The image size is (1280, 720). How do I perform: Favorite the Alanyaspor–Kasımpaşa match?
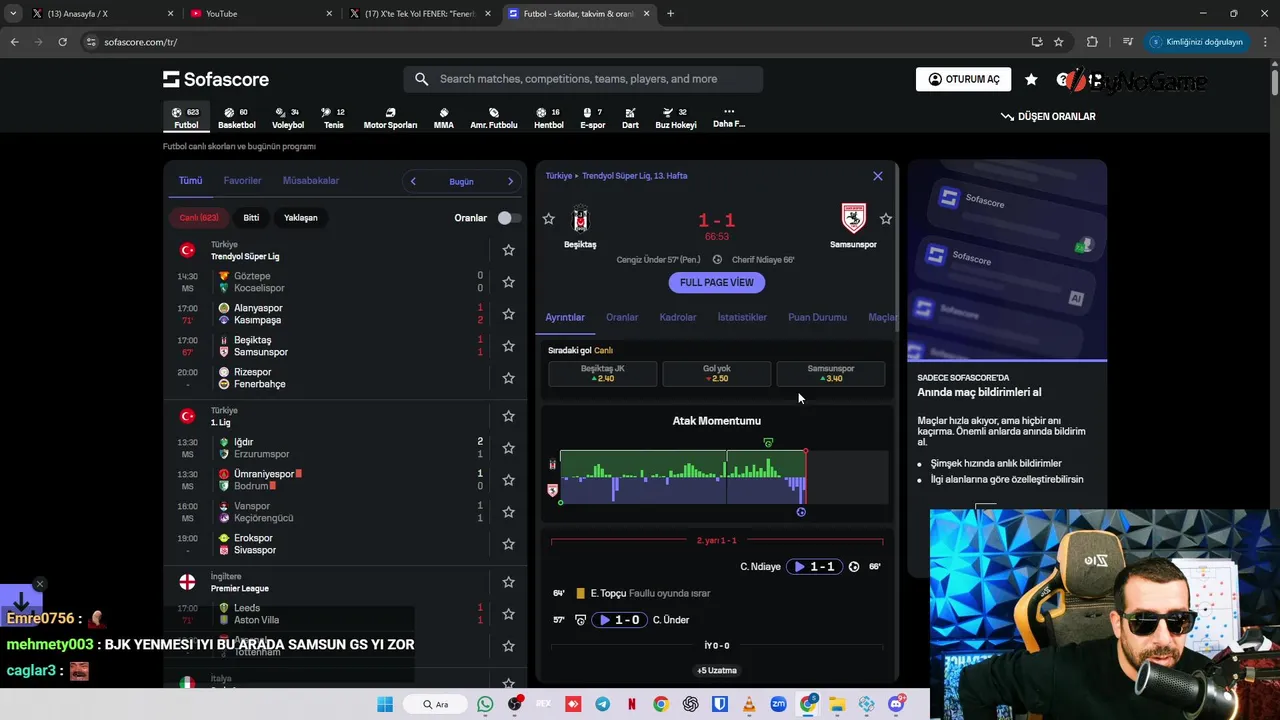click(x=508, y=314)
